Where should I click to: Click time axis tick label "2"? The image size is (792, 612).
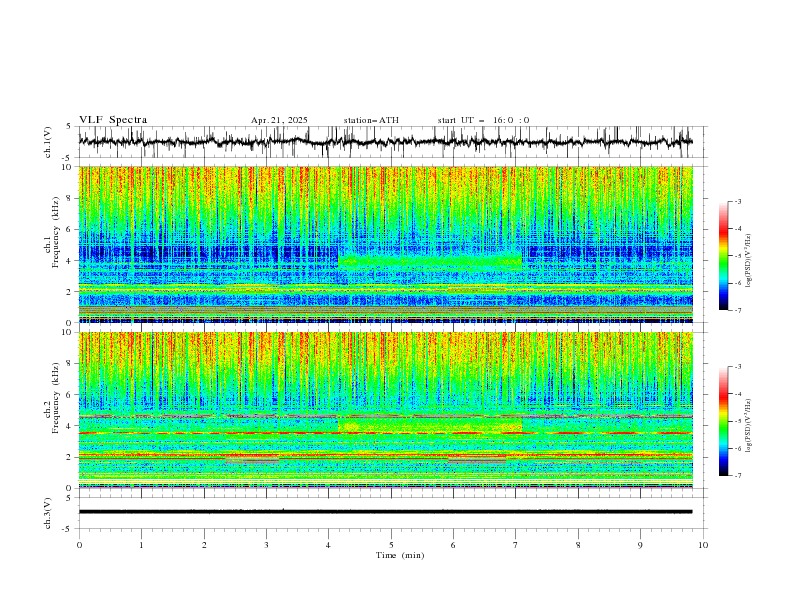coord(204,545)
